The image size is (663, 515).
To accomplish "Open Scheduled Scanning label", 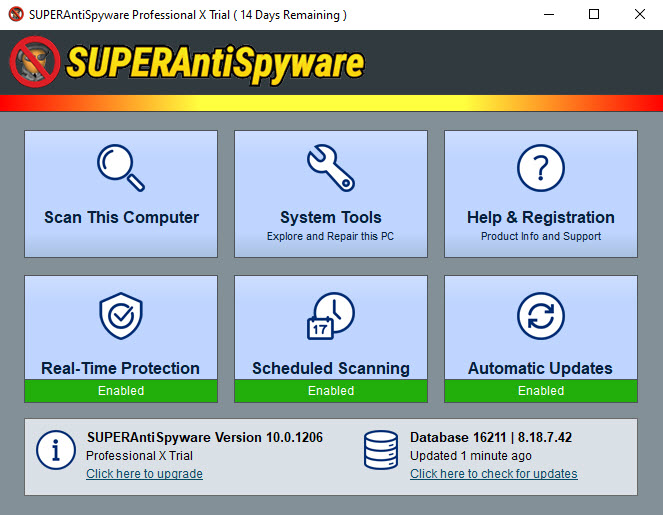I will [x=331, y=368].
